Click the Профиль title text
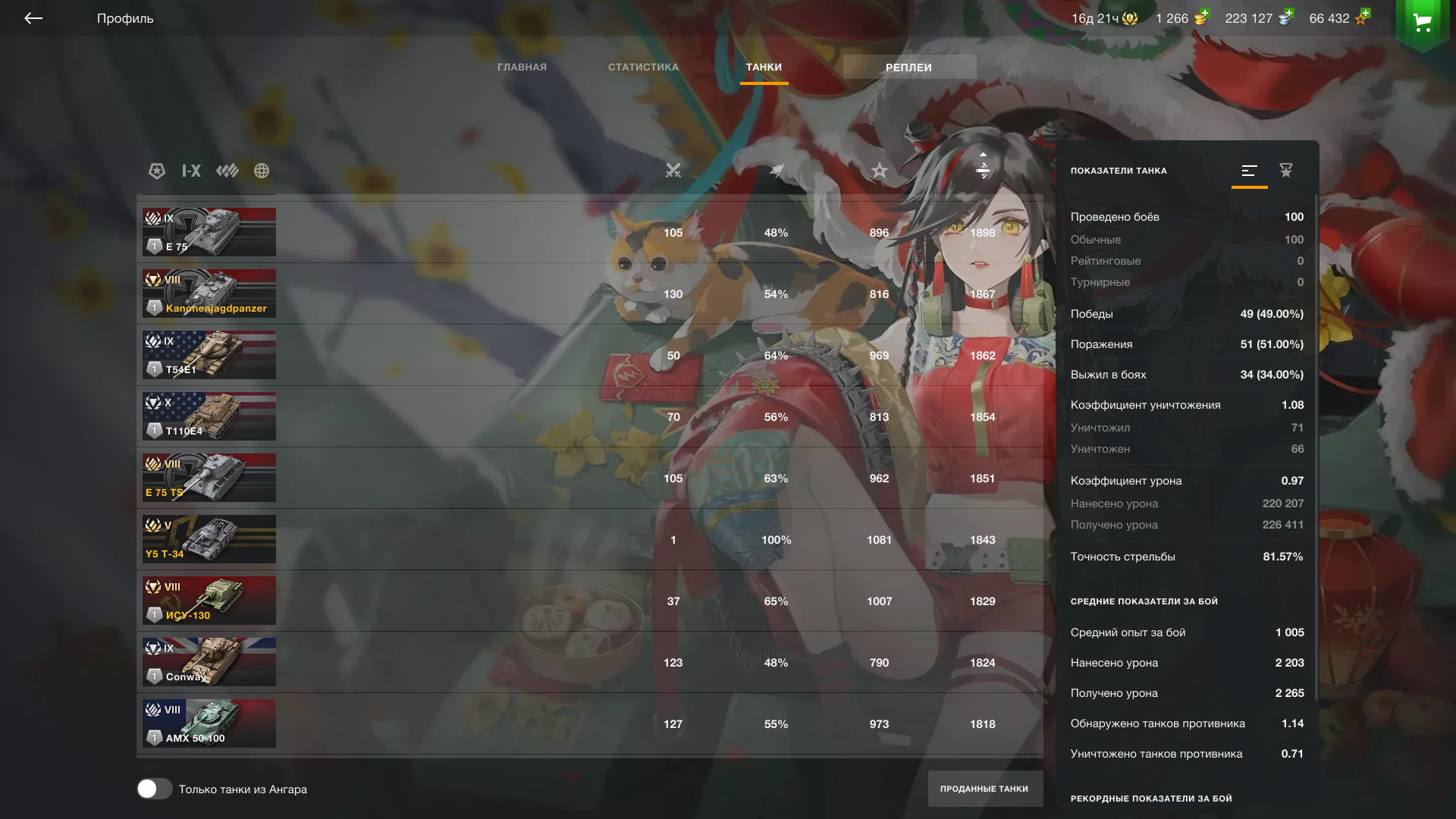Image resolution: width=1456 pixels, height=819 pixels. tap(125, 18)
